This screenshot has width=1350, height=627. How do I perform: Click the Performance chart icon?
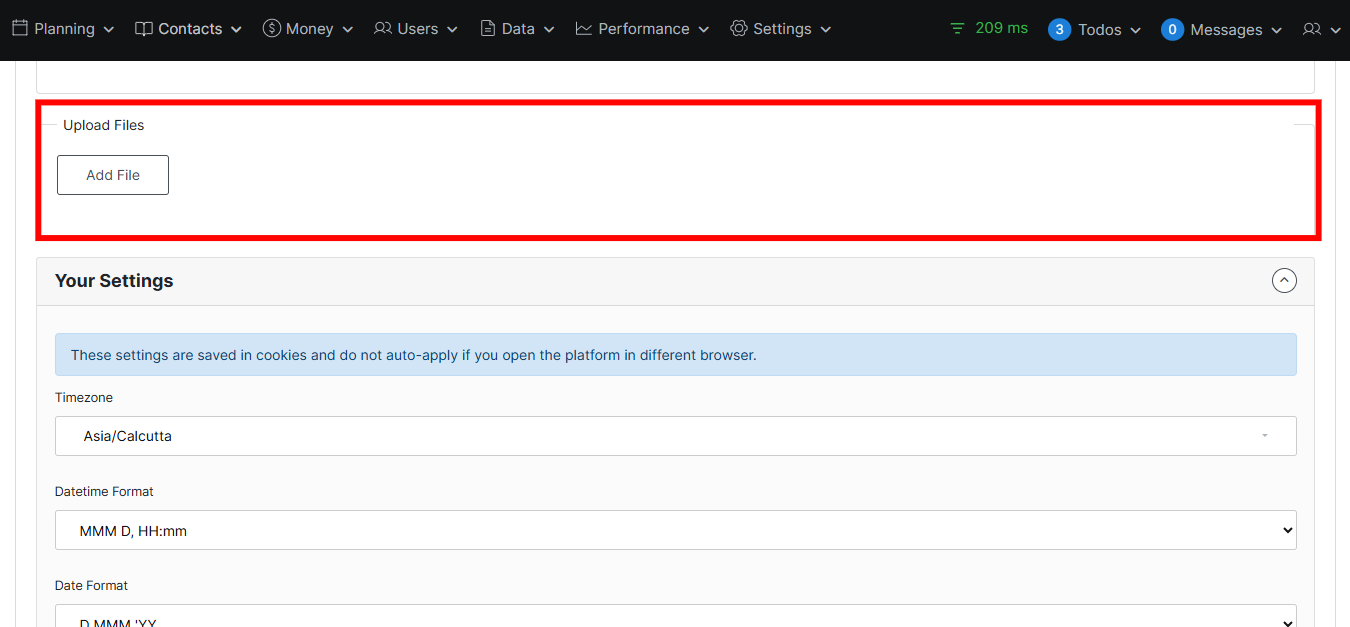(x=584, y=28)
